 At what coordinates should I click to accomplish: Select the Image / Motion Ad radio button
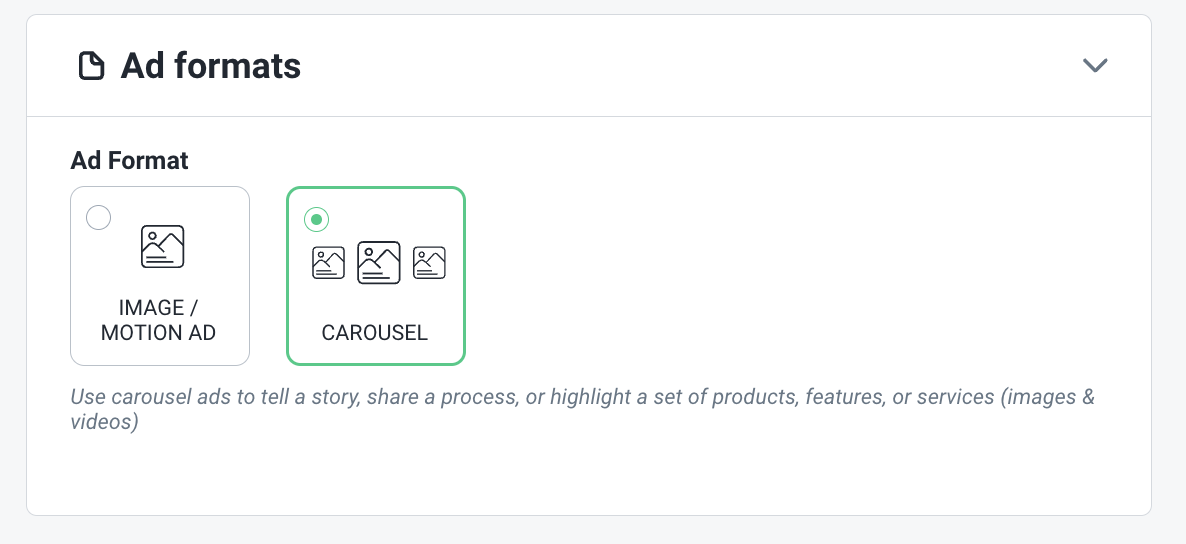(98, 218)
